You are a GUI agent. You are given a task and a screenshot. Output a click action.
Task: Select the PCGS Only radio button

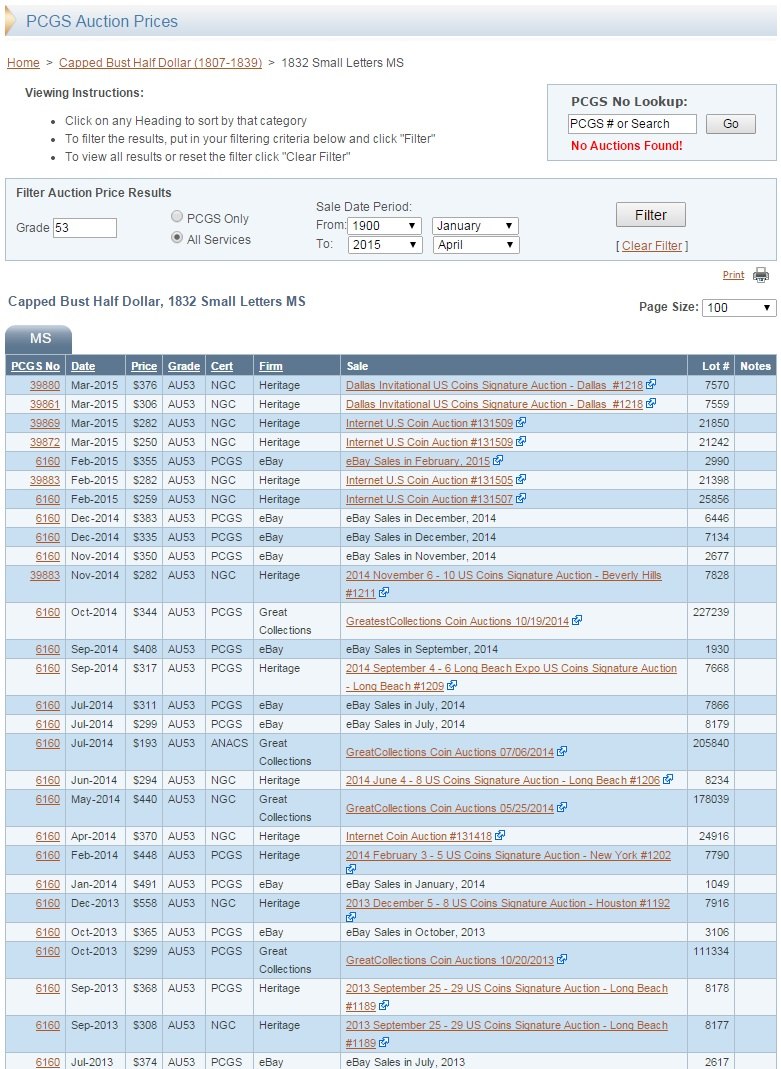click(x=177, y=217)
